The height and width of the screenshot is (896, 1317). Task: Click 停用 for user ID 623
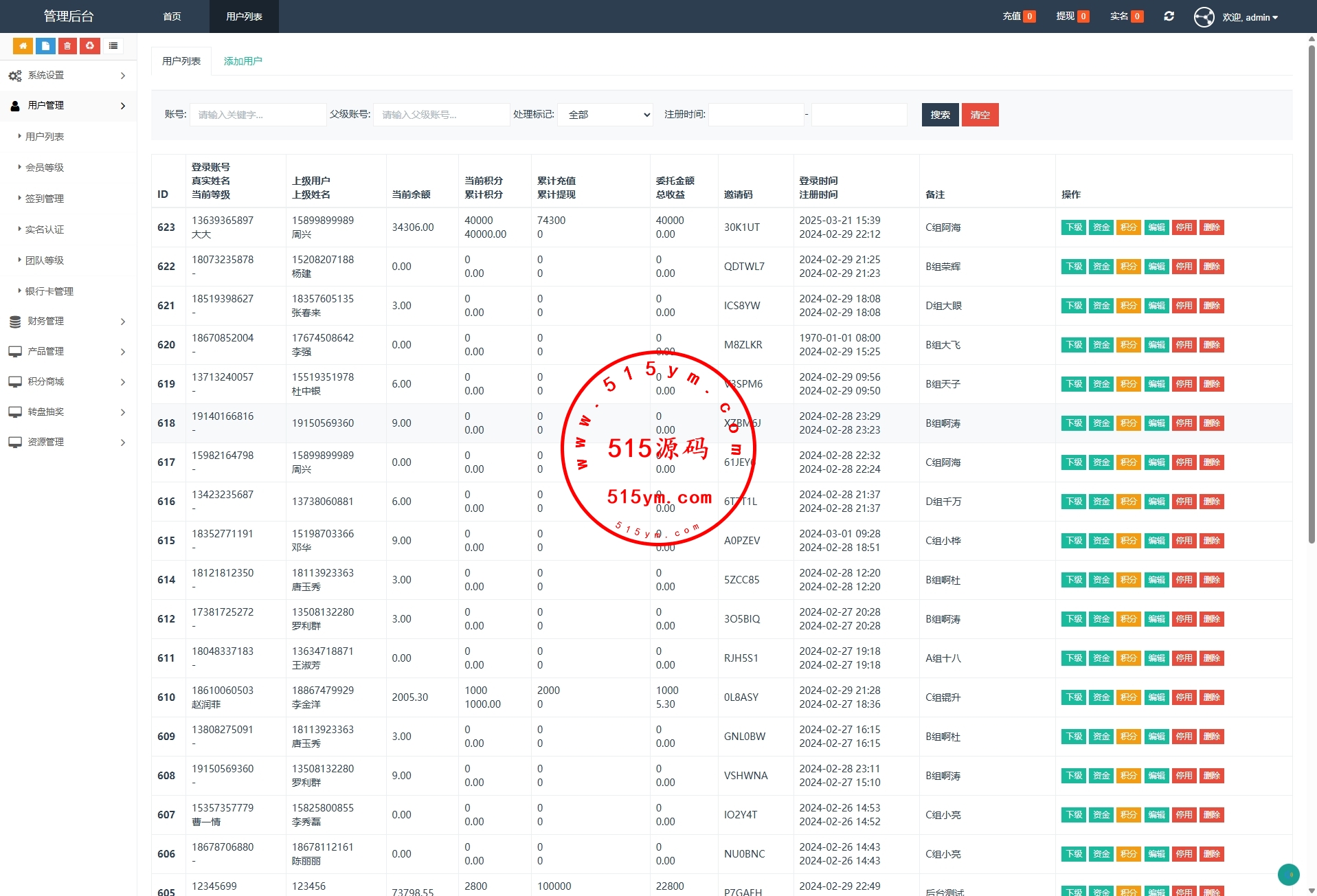(x=1184, y=227)
